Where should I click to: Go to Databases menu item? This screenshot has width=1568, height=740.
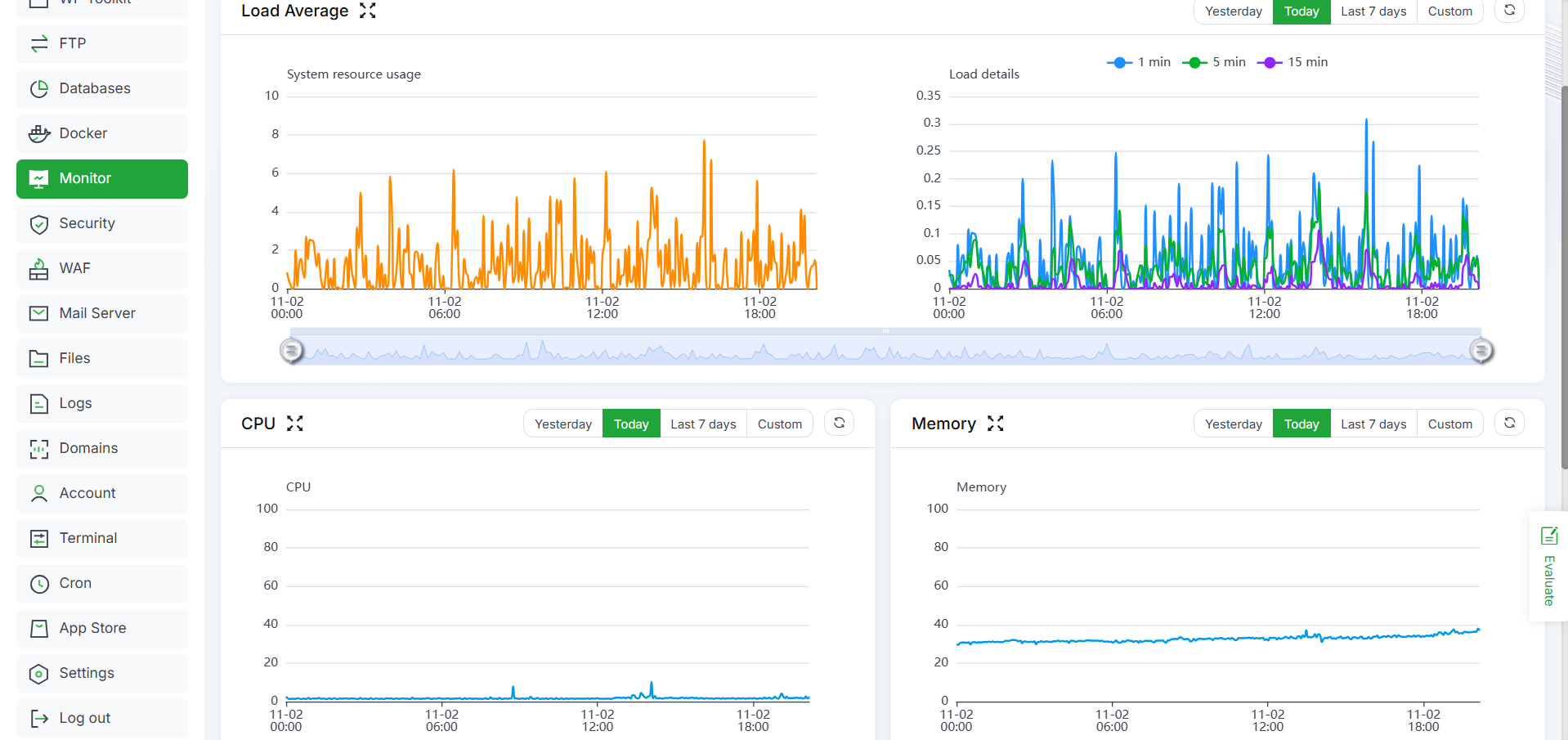click(102, 88)
